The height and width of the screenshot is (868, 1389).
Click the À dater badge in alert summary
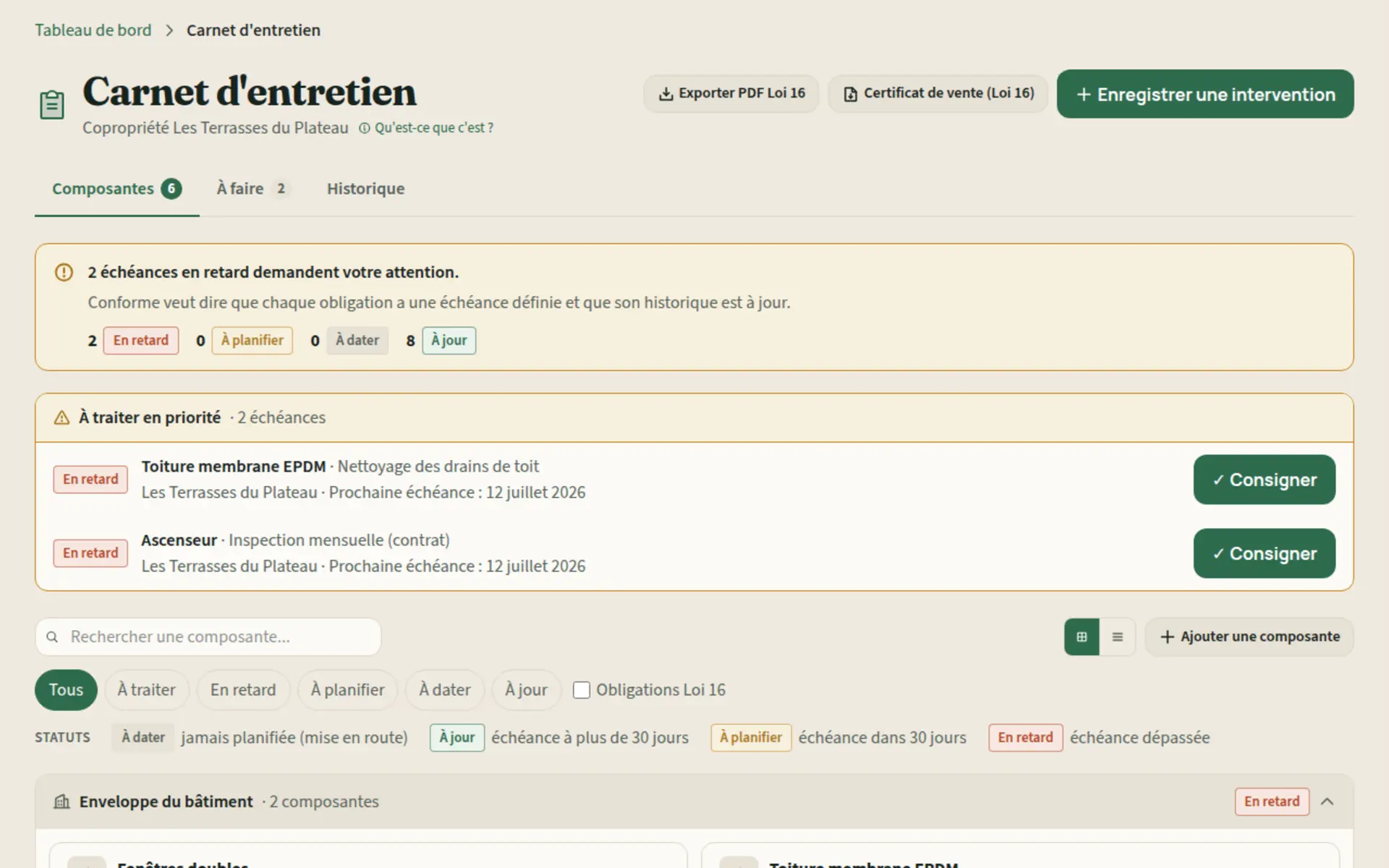click(357, 341)
